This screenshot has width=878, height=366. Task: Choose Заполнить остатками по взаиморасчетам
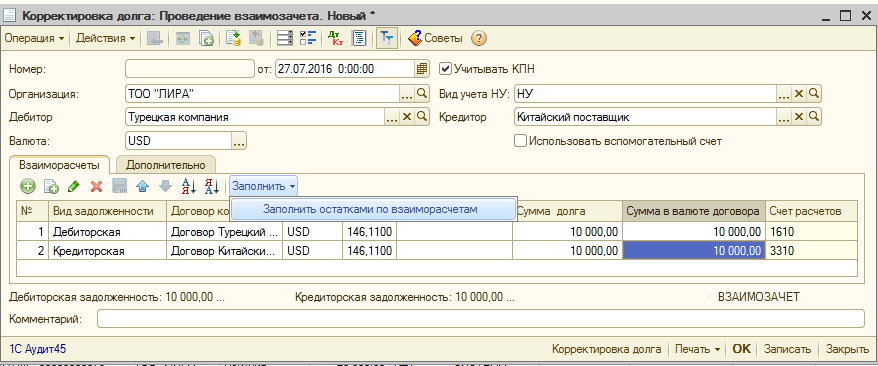point(373,209)
